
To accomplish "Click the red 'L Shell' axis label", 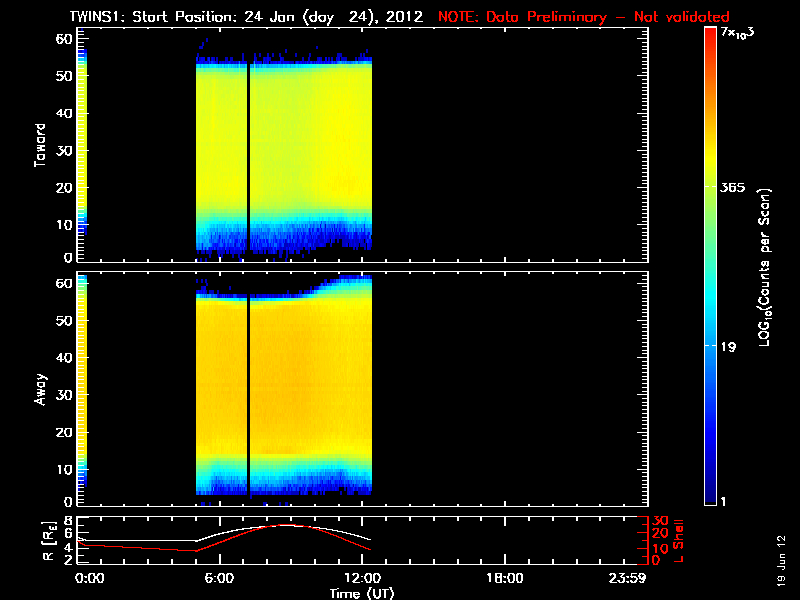I will (680, 538).
